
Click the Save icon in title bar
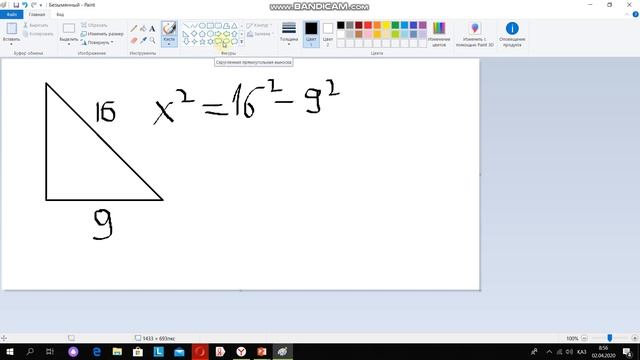pyautogui.click(x=16, y=5)
